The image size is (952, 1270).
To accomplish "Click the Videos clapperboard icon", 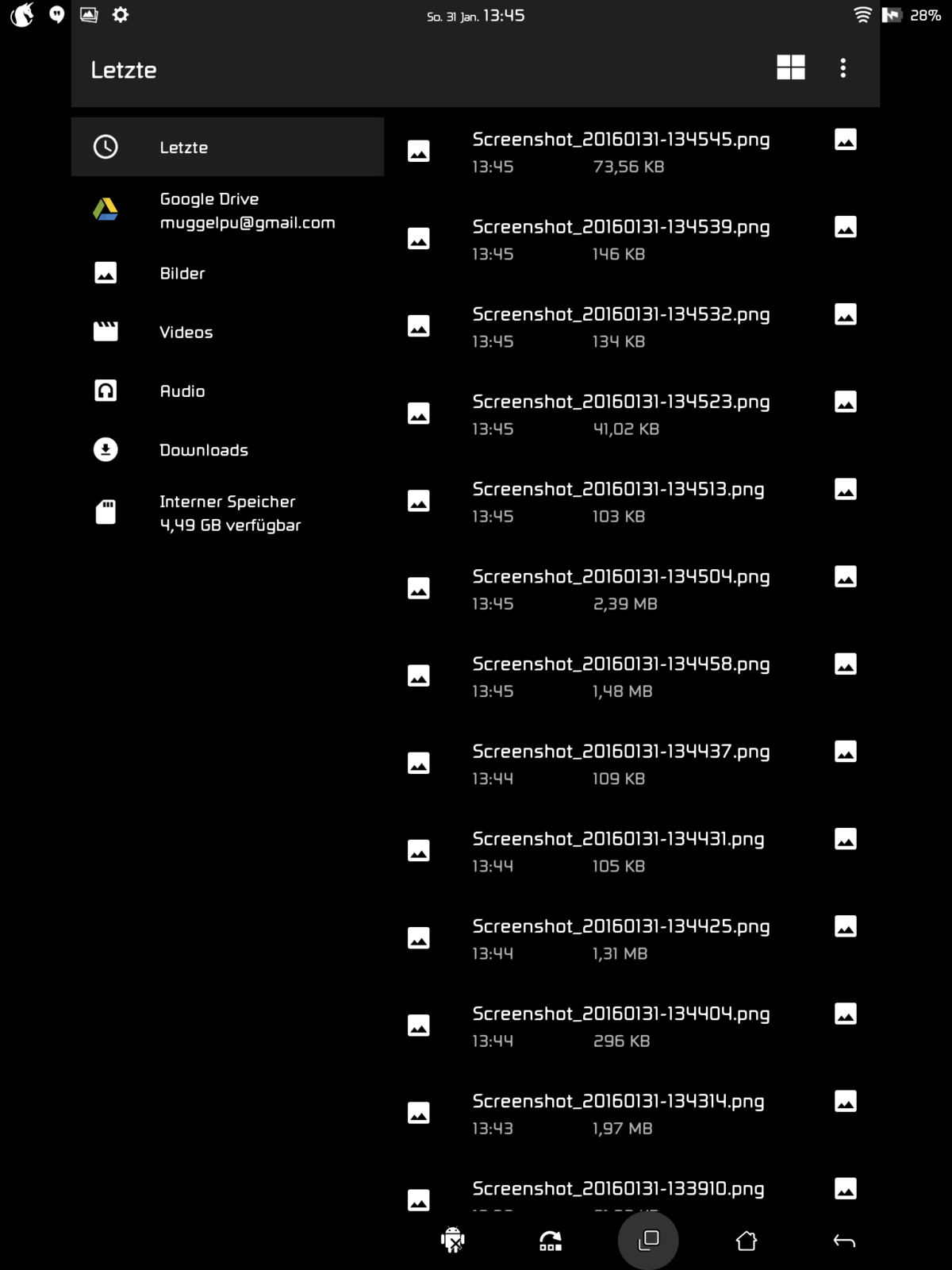I will [x=106, y=332].
